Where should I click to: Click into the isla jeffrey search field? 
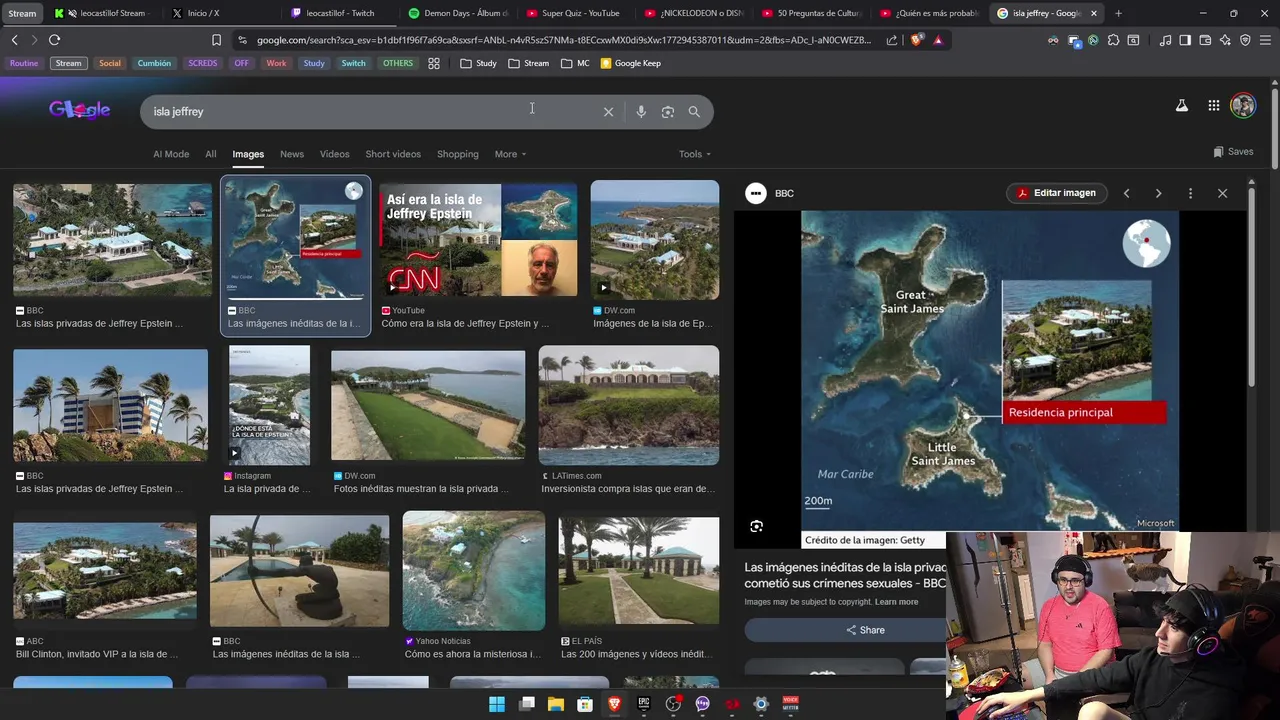tap(370, 112)
